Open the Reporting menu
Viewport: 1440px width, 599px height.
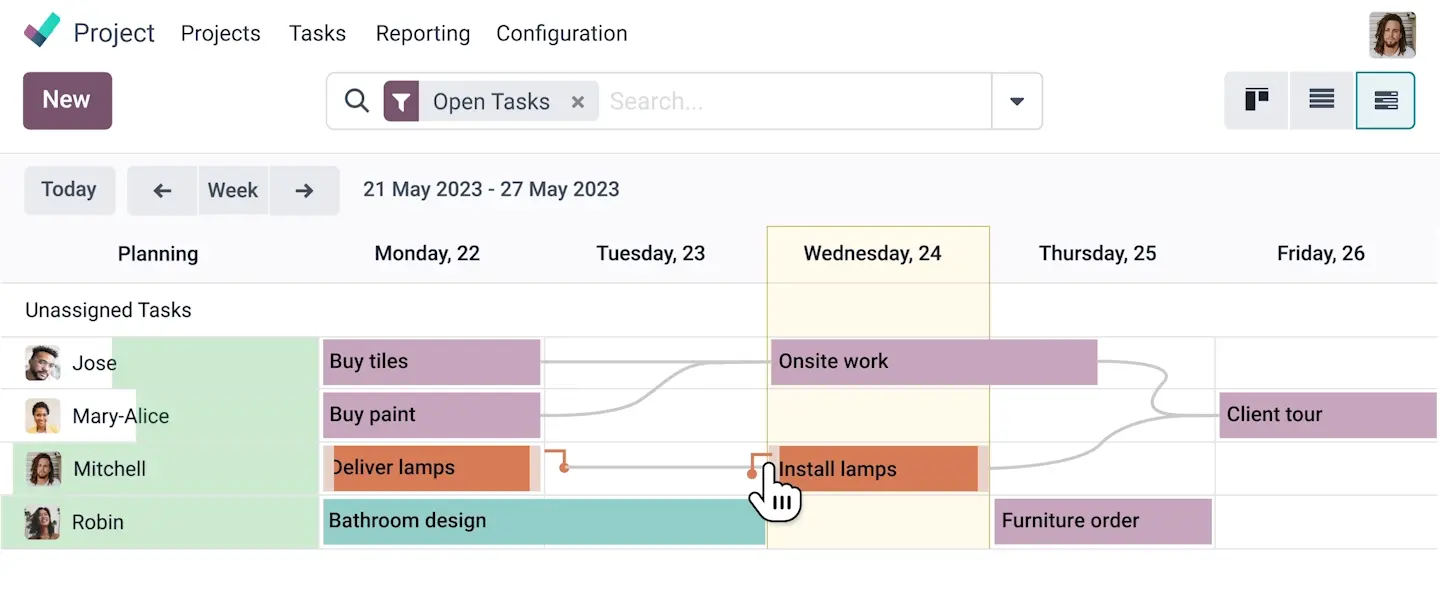[422, 33]
